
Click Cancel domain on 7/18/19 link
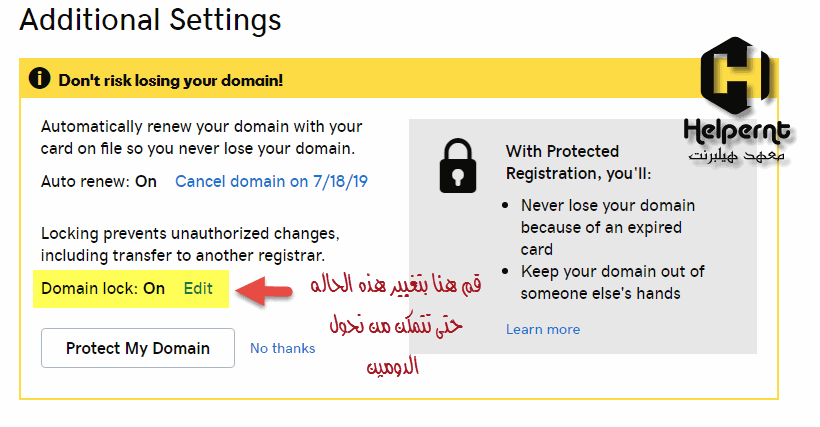271,181
